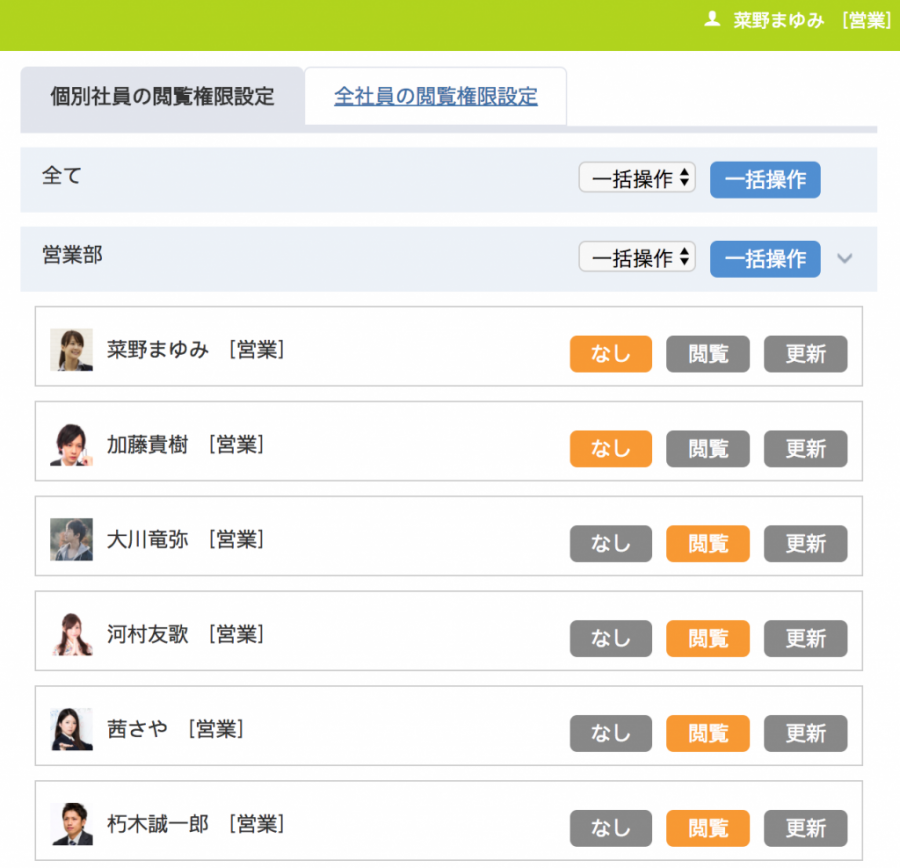The width and height of the screenshot is (900, 868).
Task: Click 加藤貴樹's avatar photo
Action: click(71, 445)
